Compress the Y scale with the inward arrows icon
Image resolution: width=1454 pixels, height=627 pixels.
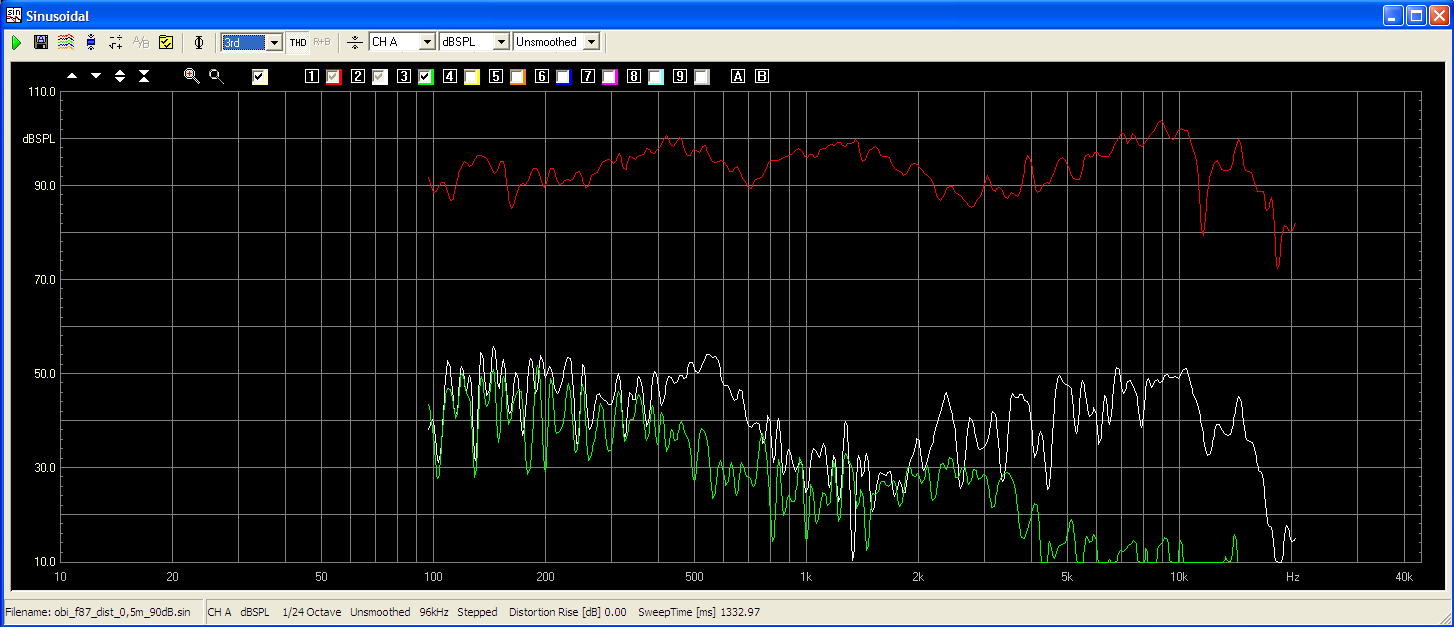144,76
